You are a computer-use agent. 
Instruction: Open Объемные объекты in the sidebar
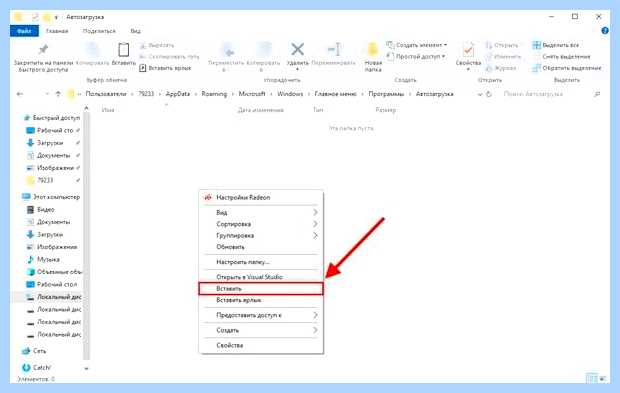pos(54,272)
